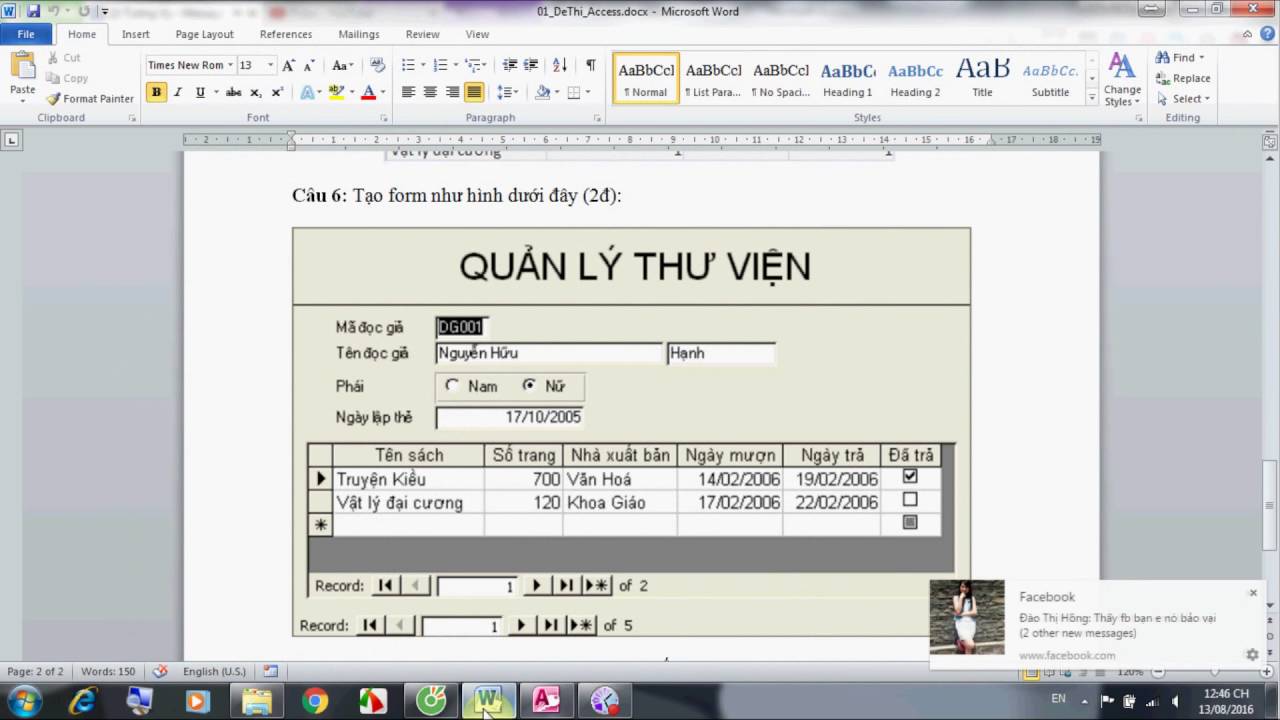
Task: Open the Change Case dropdown
Action: point(342,65)
